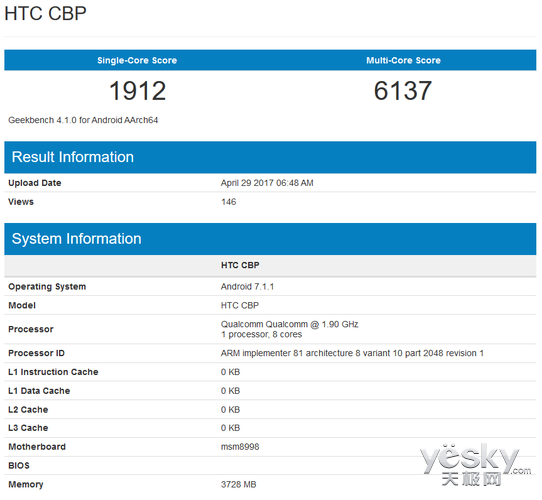Select the Geekbench 4.1.0 for Android AArch64 text
This screenshot has height=500, width=542.
click(x=83, y=120)
